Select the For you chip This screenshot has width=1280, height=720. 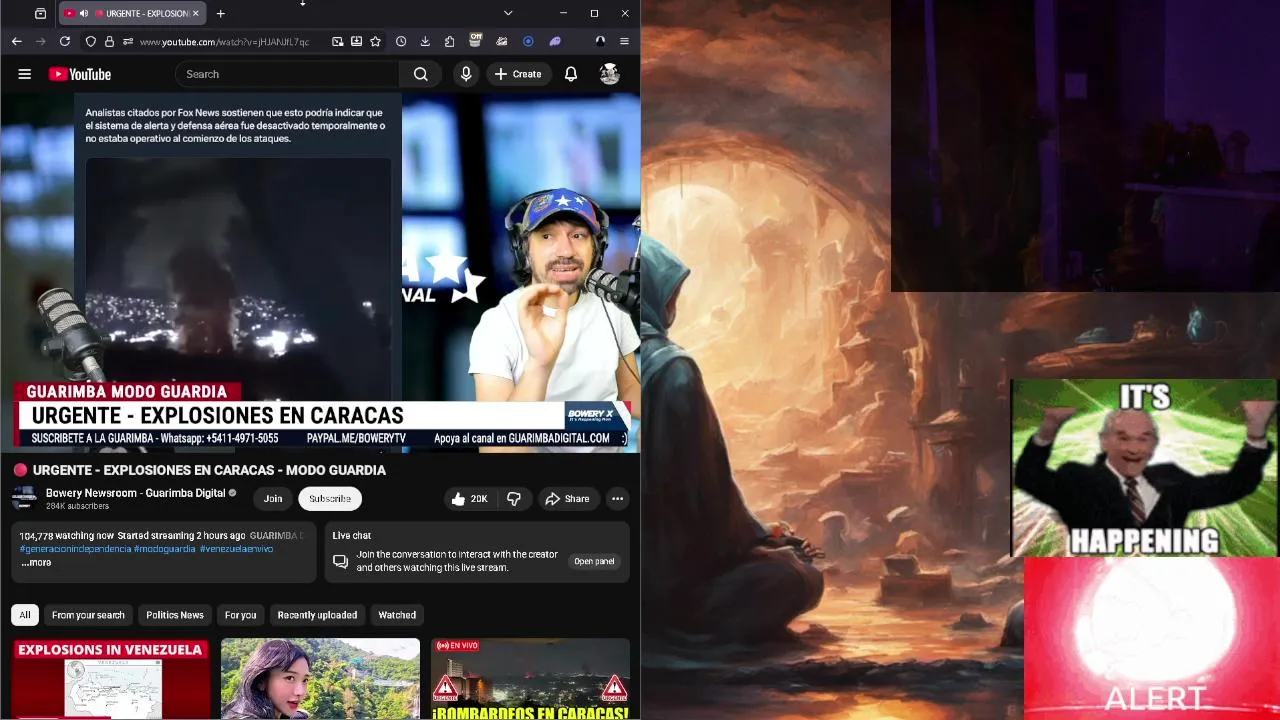pyautogui.click(x=240, y=615)
